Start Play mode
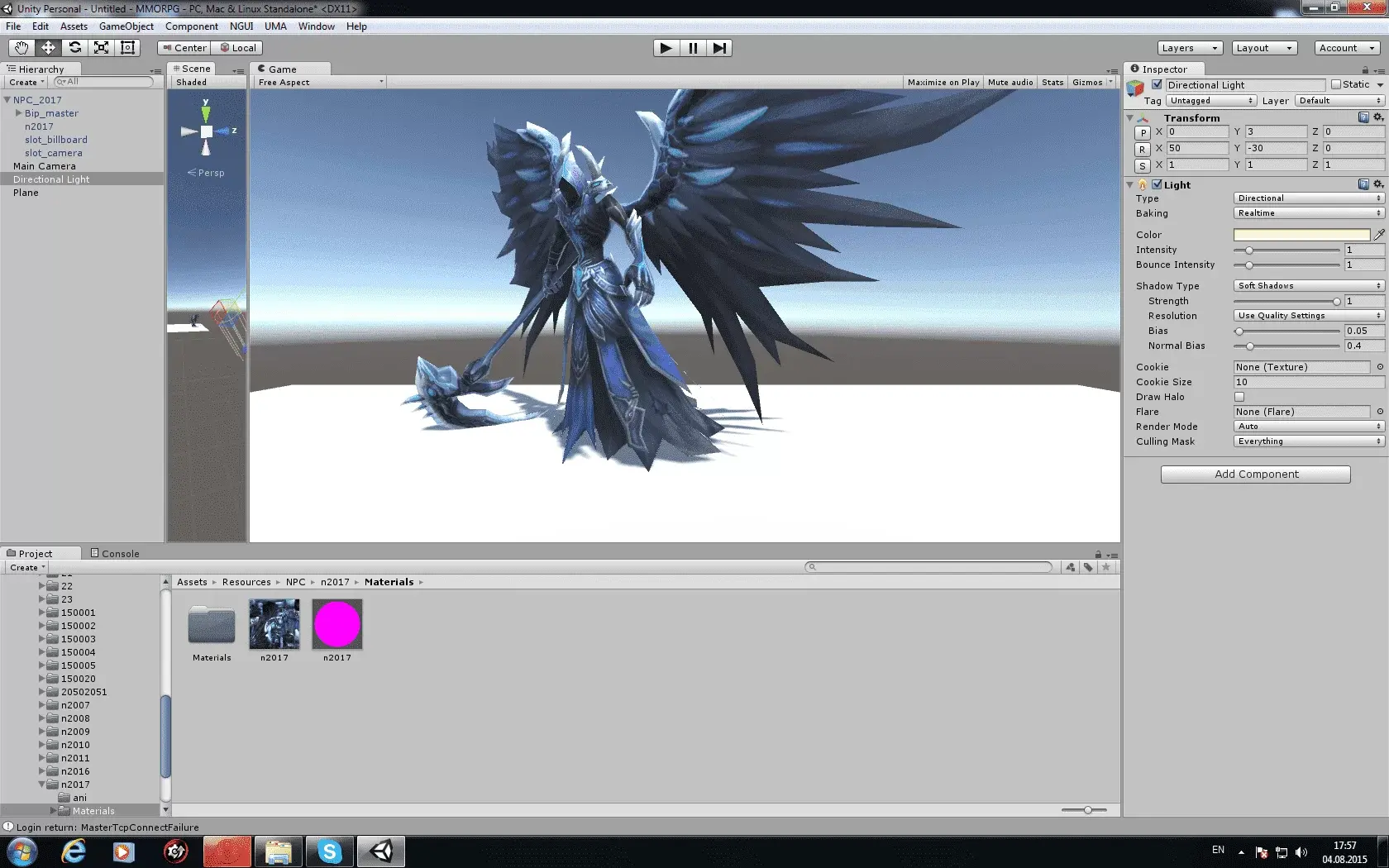 coord(666,48)
